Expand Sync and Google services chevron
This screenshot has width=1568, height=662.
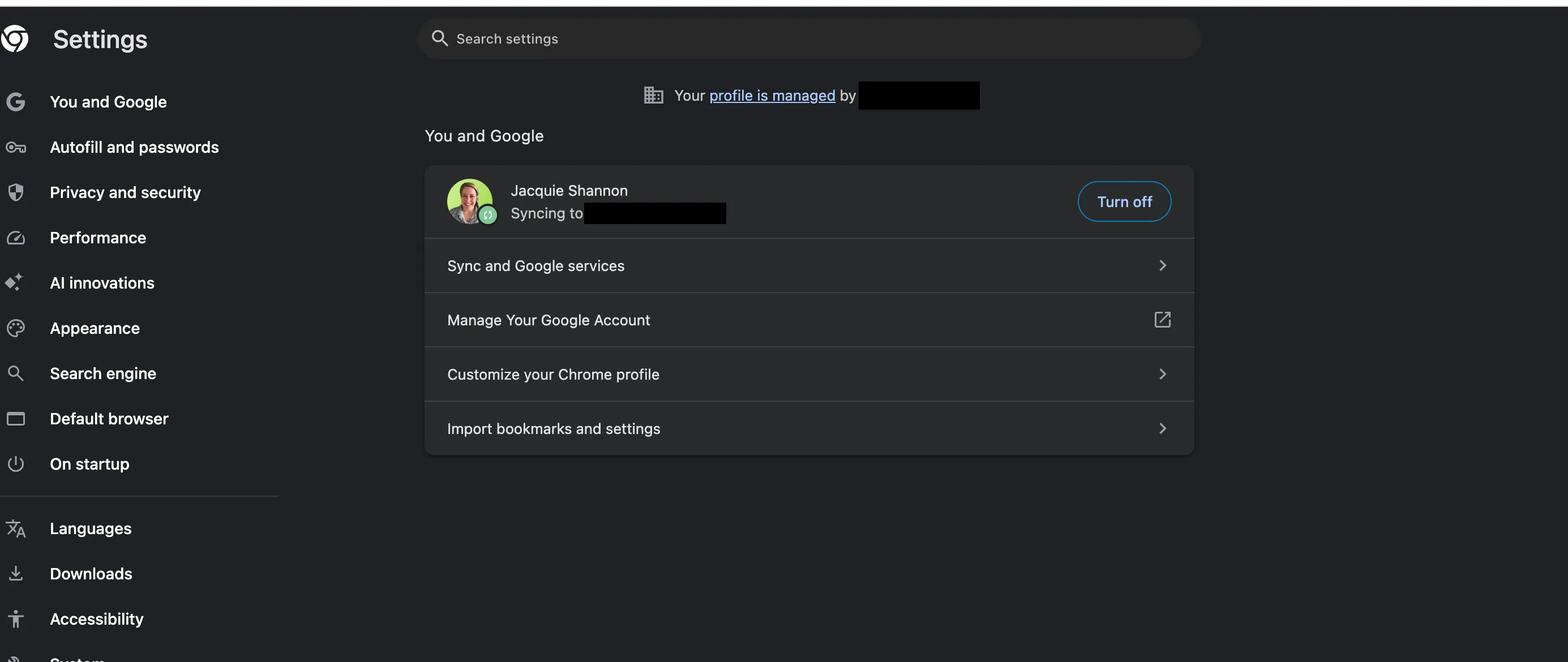pos(1163,265)
